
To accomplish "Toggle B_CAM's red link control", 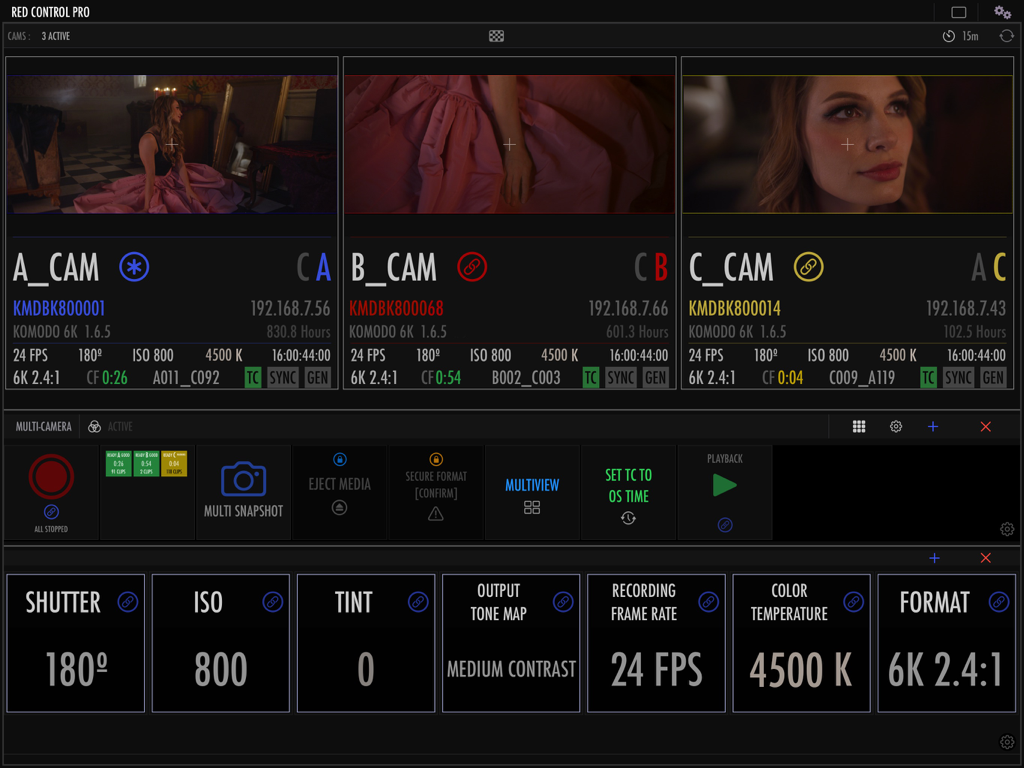I will coord(471,266).
